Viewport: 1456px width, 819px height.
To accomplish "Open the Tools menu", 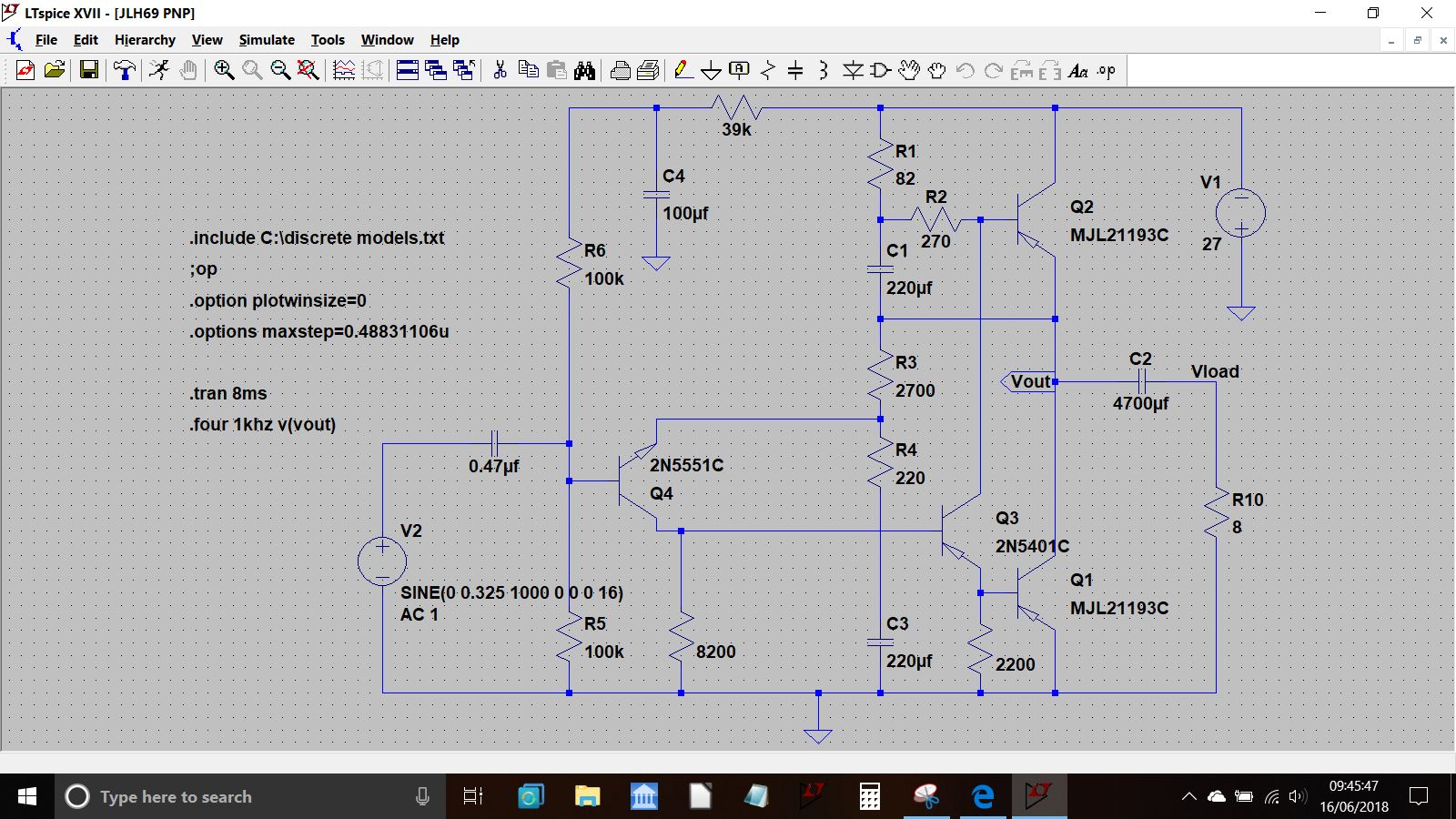I will tap(328, 40).
